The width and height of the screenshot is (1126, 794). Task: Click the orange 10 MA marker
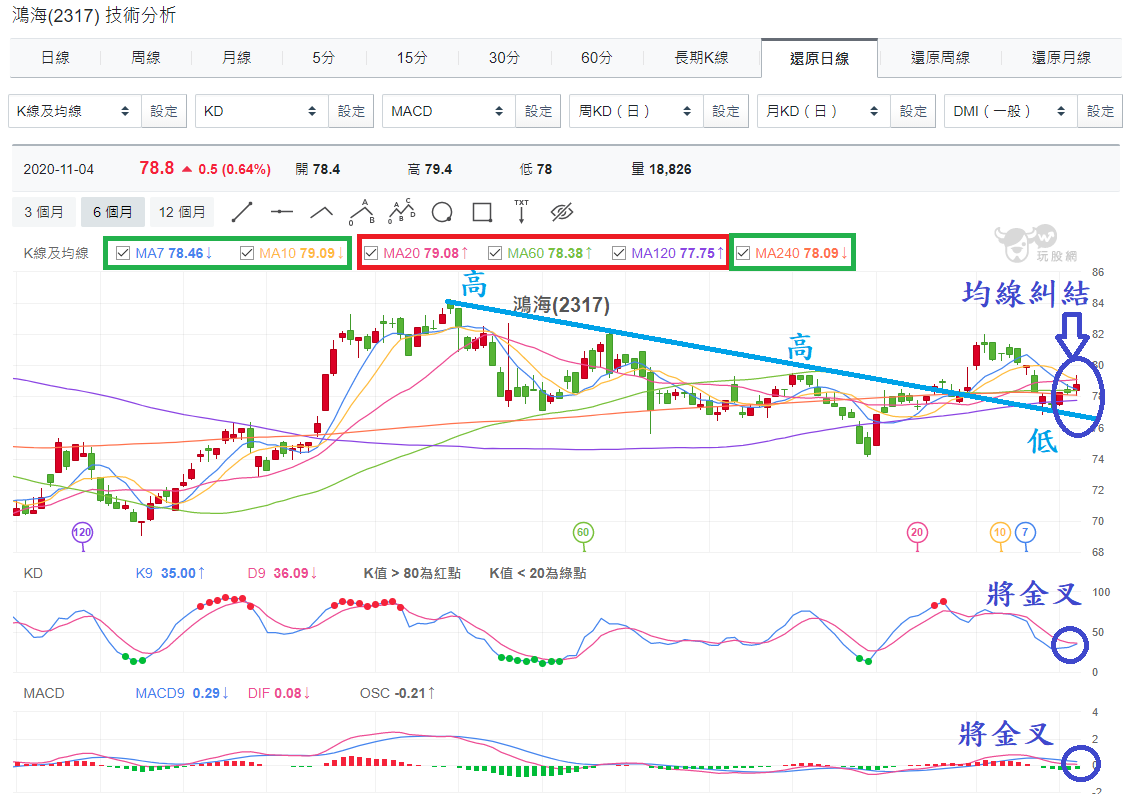[x=1000, y=532]
